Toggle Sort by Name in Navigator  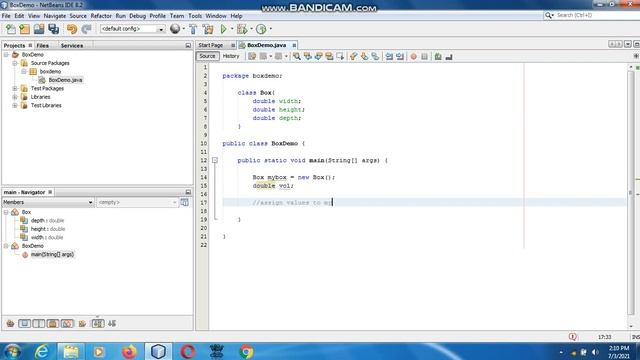pos(98,324)
